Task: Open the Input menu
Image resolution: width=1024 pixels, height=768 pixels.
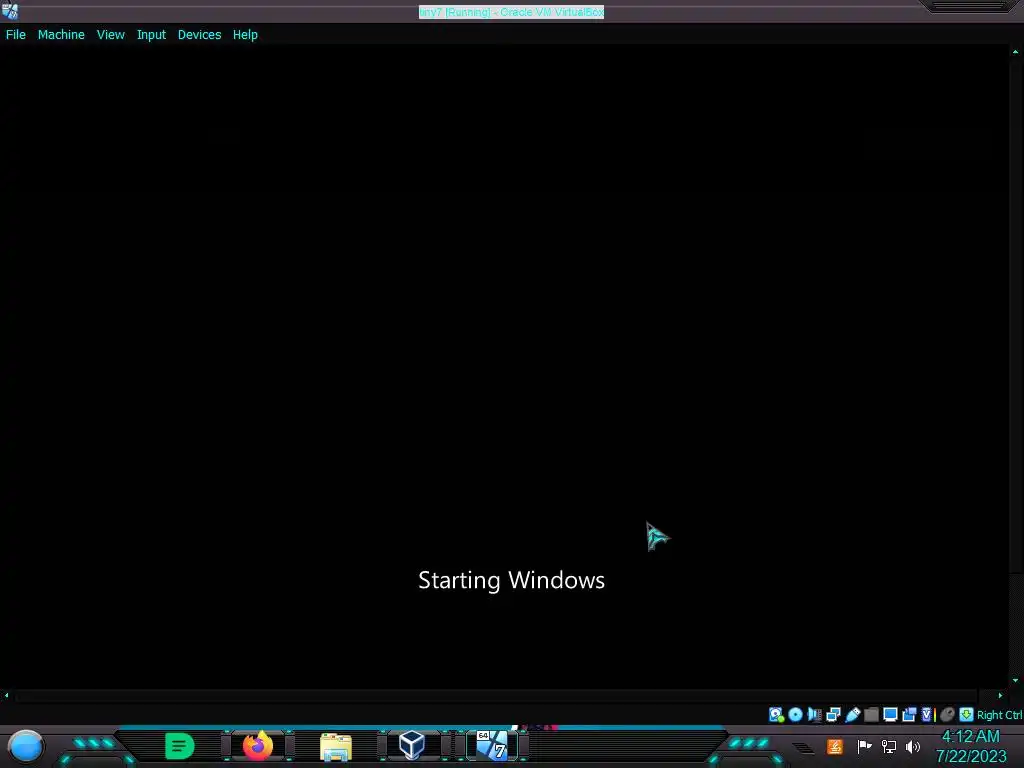Action: click(151, 35)
